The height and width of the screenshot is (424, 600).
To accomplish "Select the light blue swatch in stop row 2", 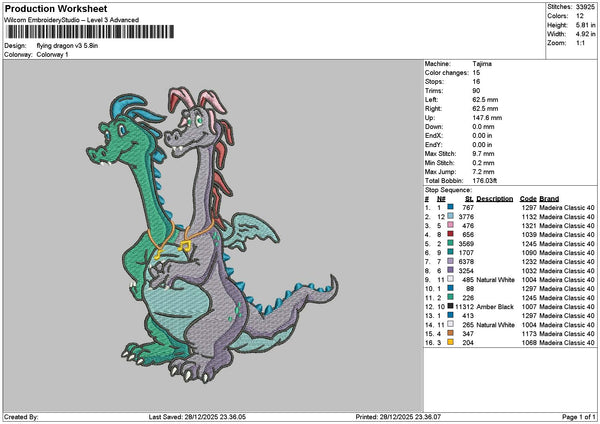I will (x=450, y=216).
